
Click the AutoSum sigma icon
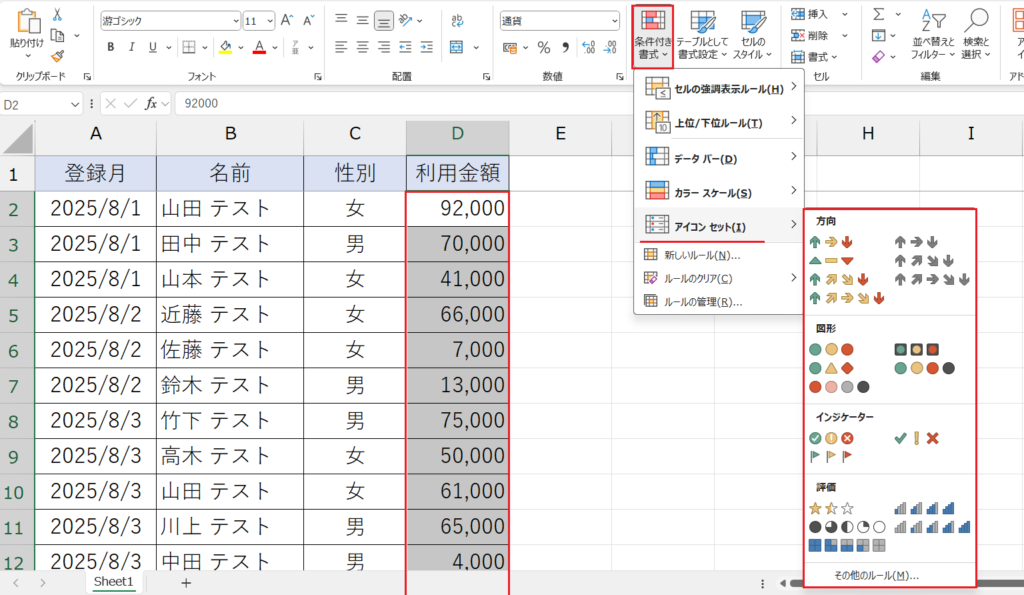879,14
